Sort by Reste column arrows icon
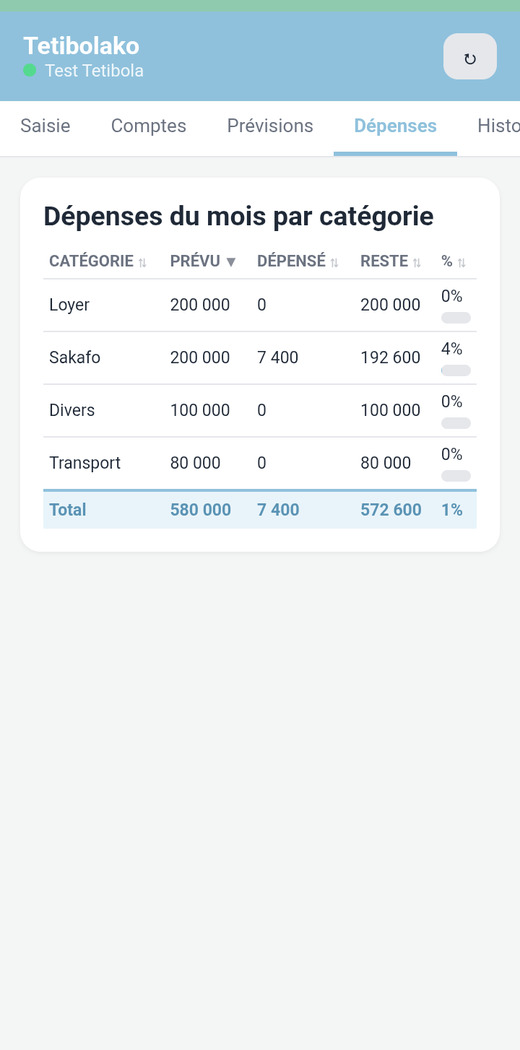This screenshot has height=1050, width=520. 417,262
